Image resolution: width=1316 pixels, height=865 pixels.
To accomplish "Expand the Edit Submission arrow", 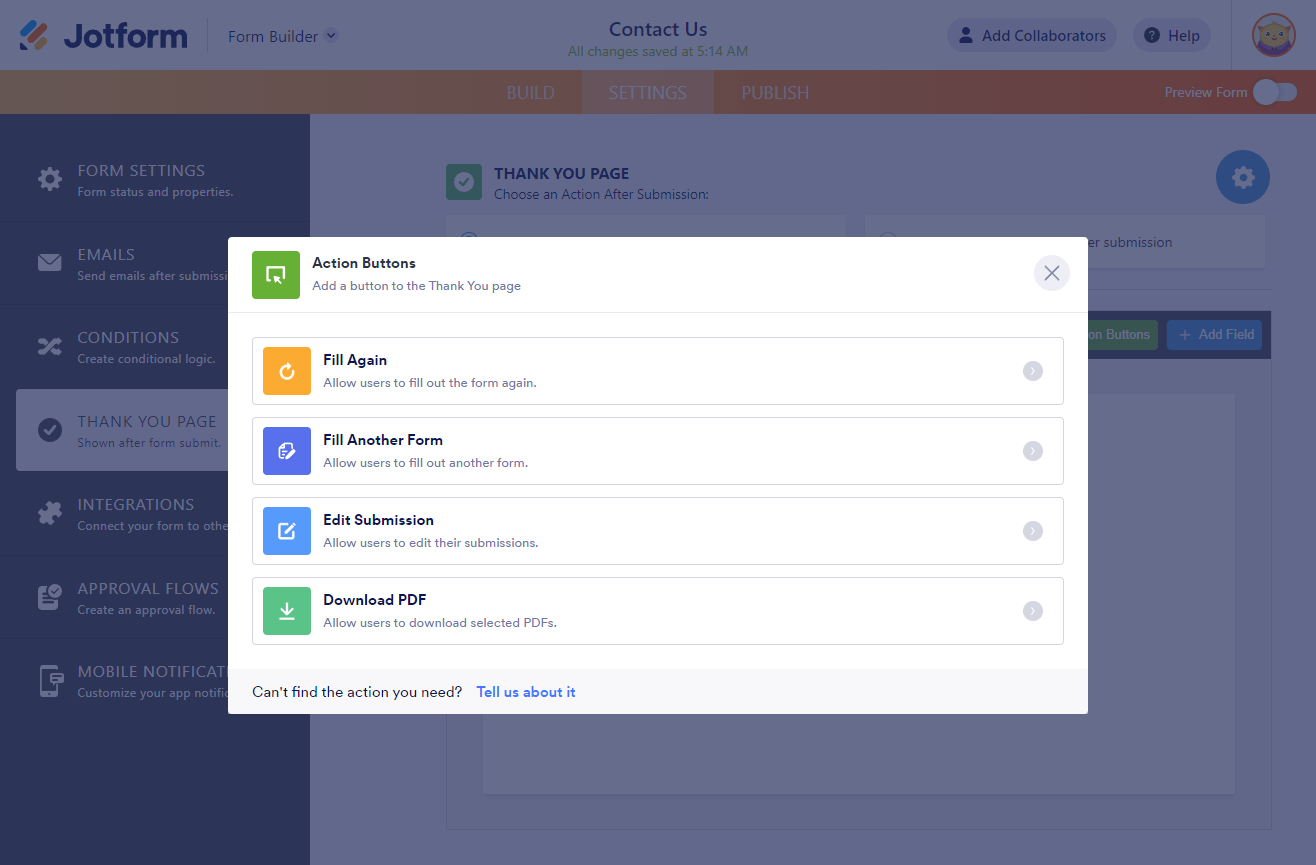I will 1033,531.
